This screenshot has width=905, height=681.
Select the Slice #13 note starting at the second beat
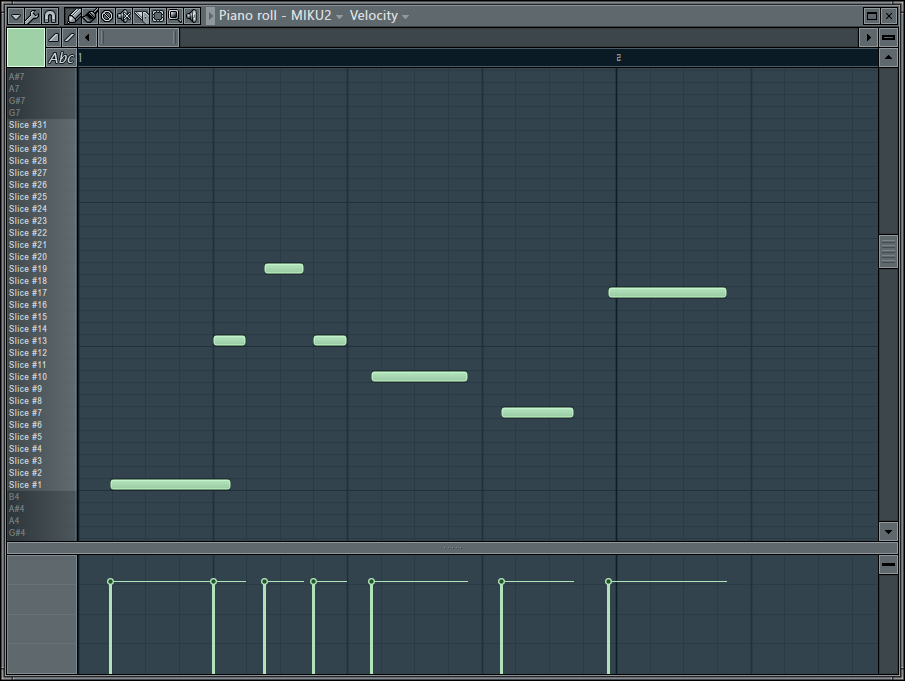click(230, 340)
